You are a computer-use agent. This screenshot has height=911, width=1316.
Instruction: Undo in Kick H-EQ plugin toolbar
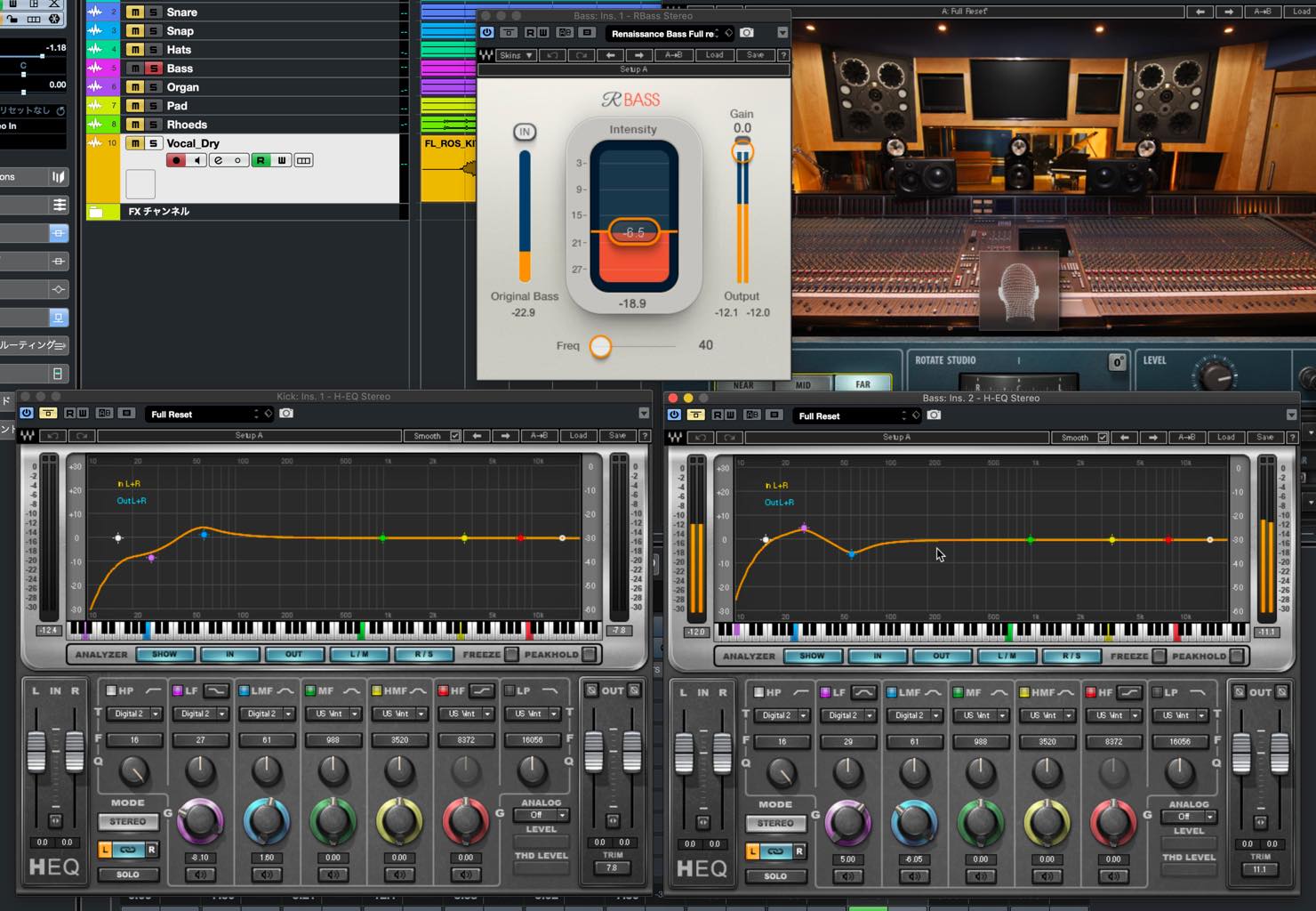point(52,436)
